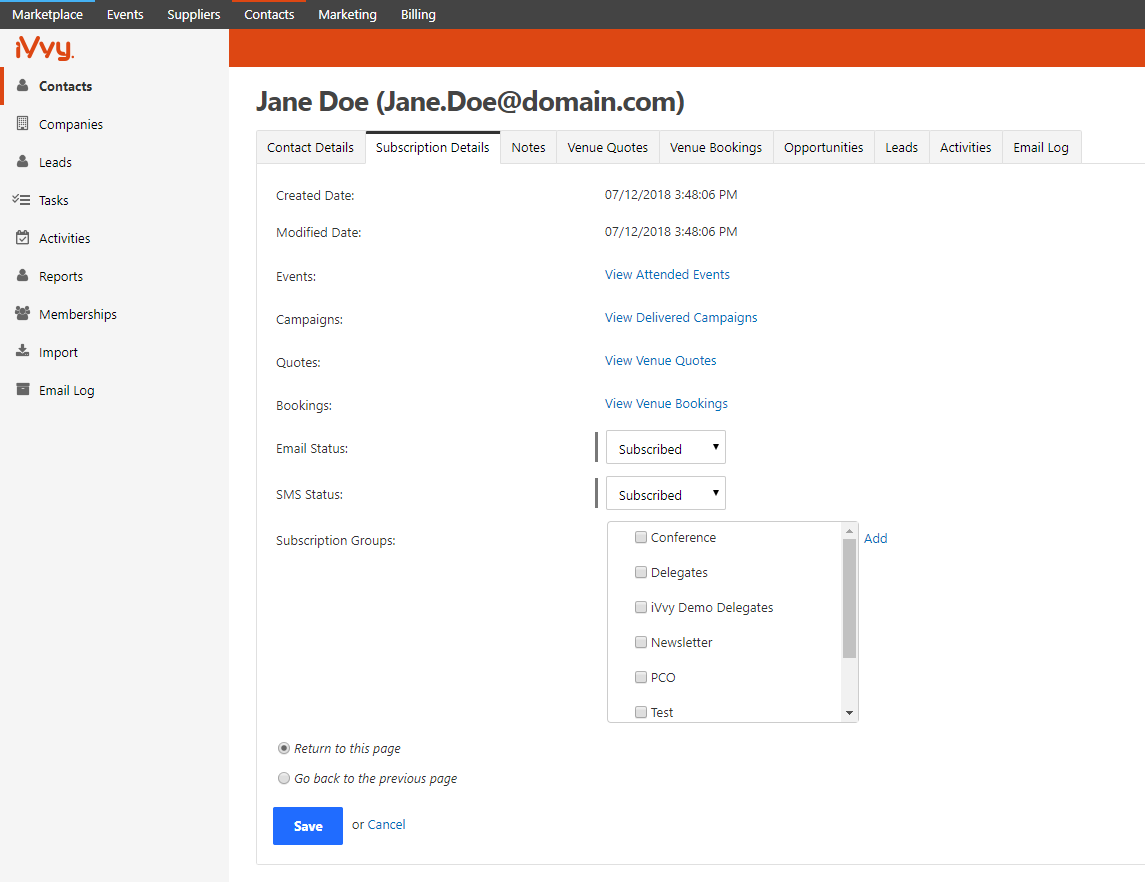Screen dimensions: 1145x882
Task: Open Tasks in the left sidebar
Action: (115, 200)
